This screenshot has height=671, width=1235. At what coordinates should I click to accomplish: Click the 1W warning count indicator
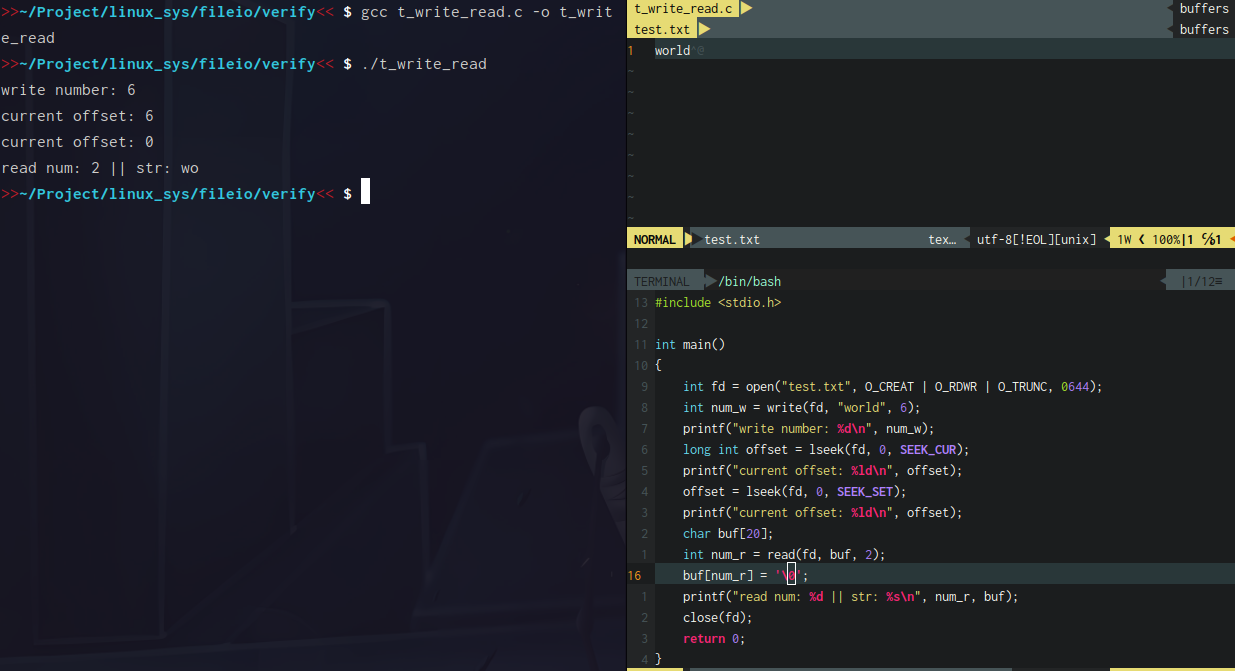(x=1126, y=239)
